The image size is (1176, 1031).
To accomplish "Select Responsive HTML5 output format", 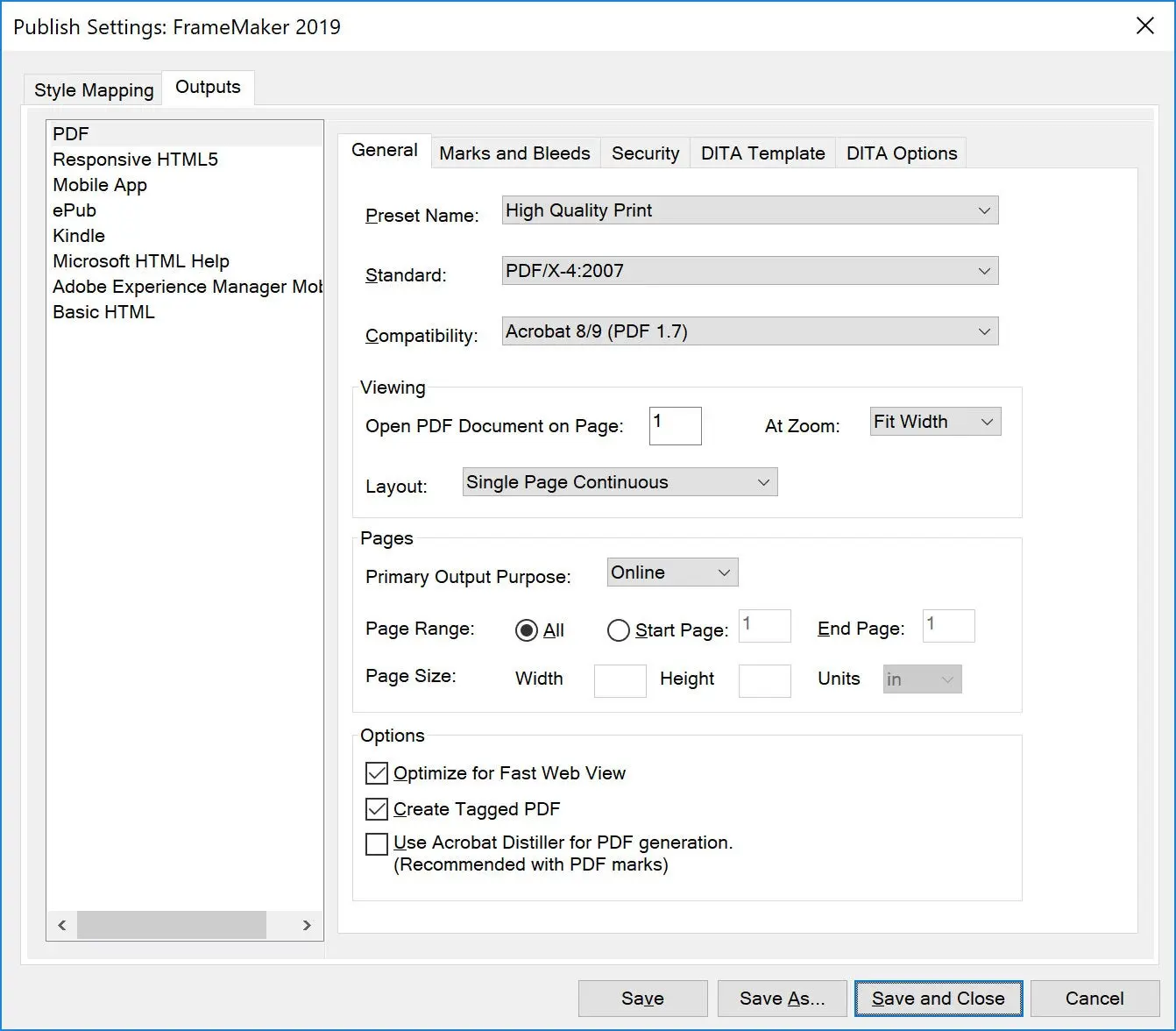I will [136, 160].
